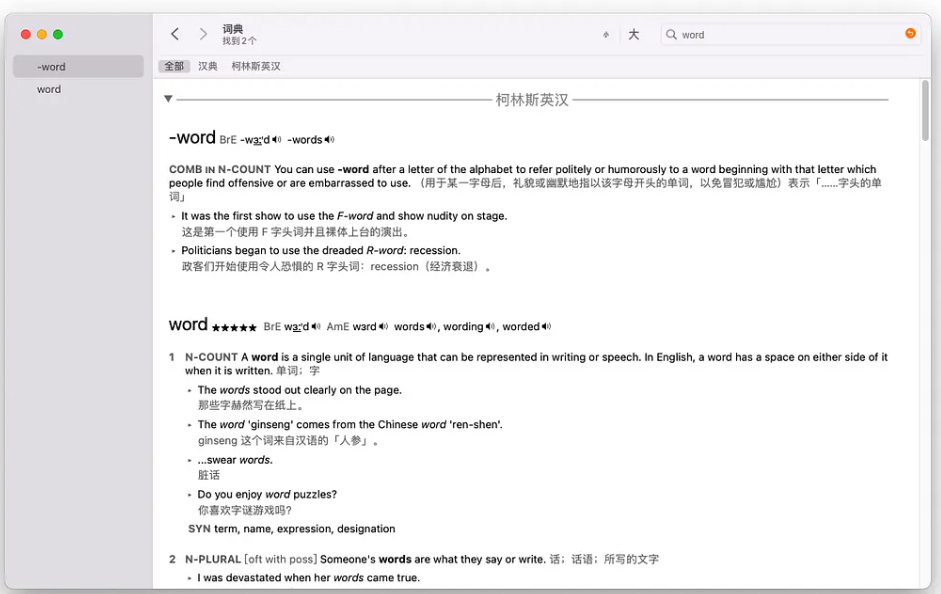Play pronunciation of -words

tap(329, 140)
